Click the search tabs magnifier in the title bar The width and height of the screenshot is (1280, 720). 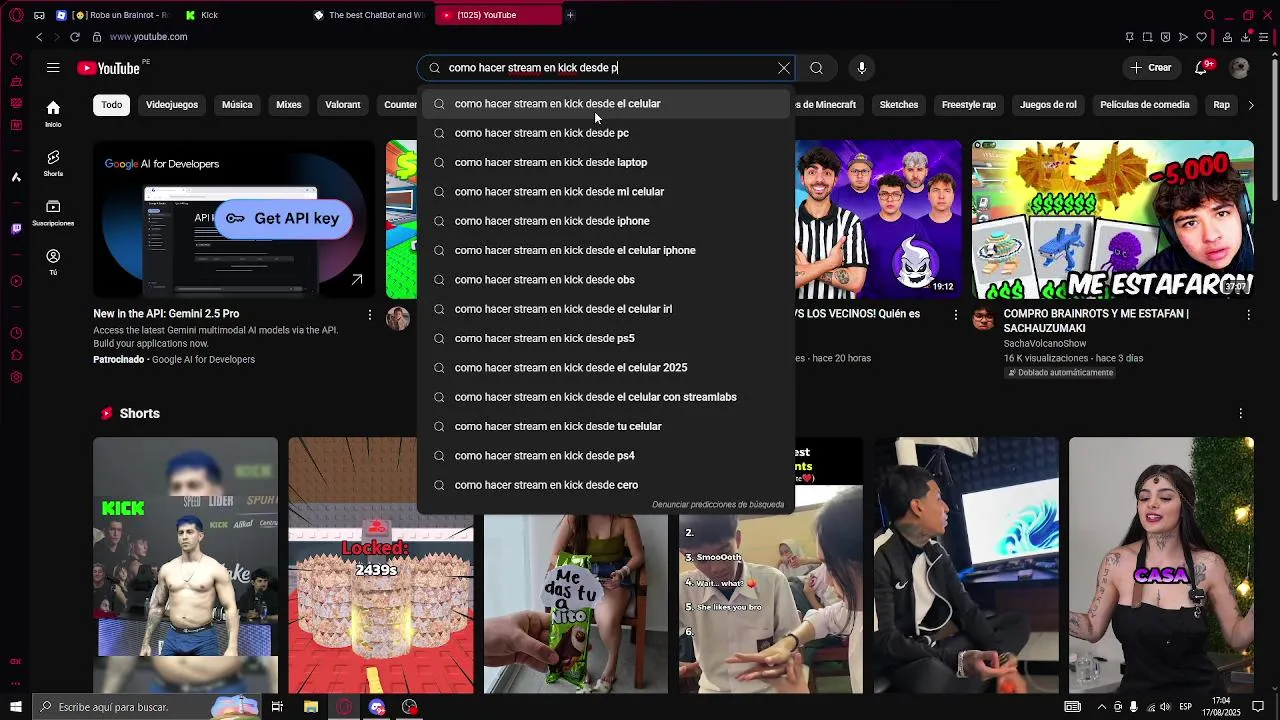pyautogui.click(x=1209, y=15)
